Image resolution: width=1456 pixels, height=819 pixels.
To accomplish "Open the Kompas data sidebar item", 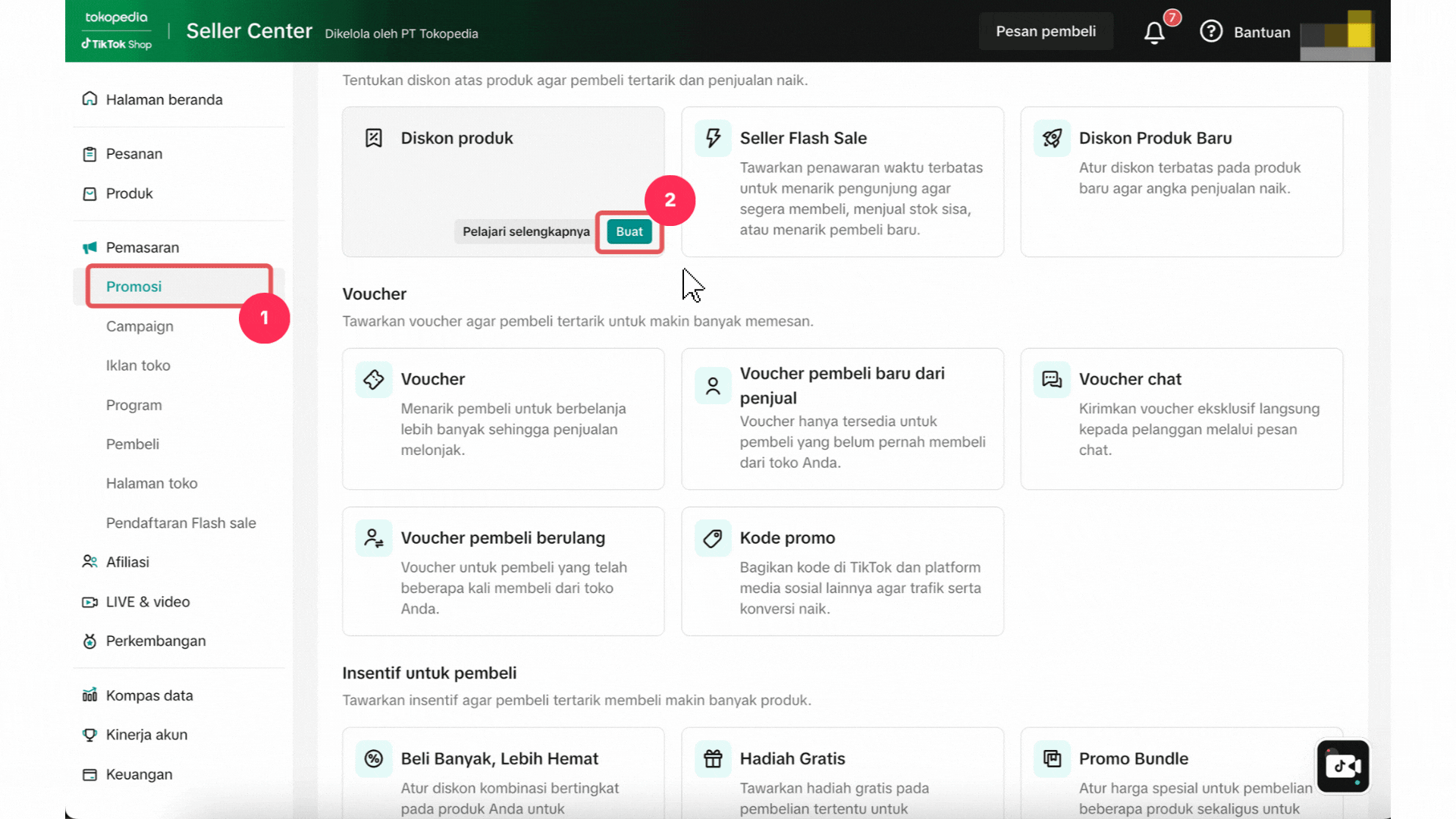I will pos(149,695).
